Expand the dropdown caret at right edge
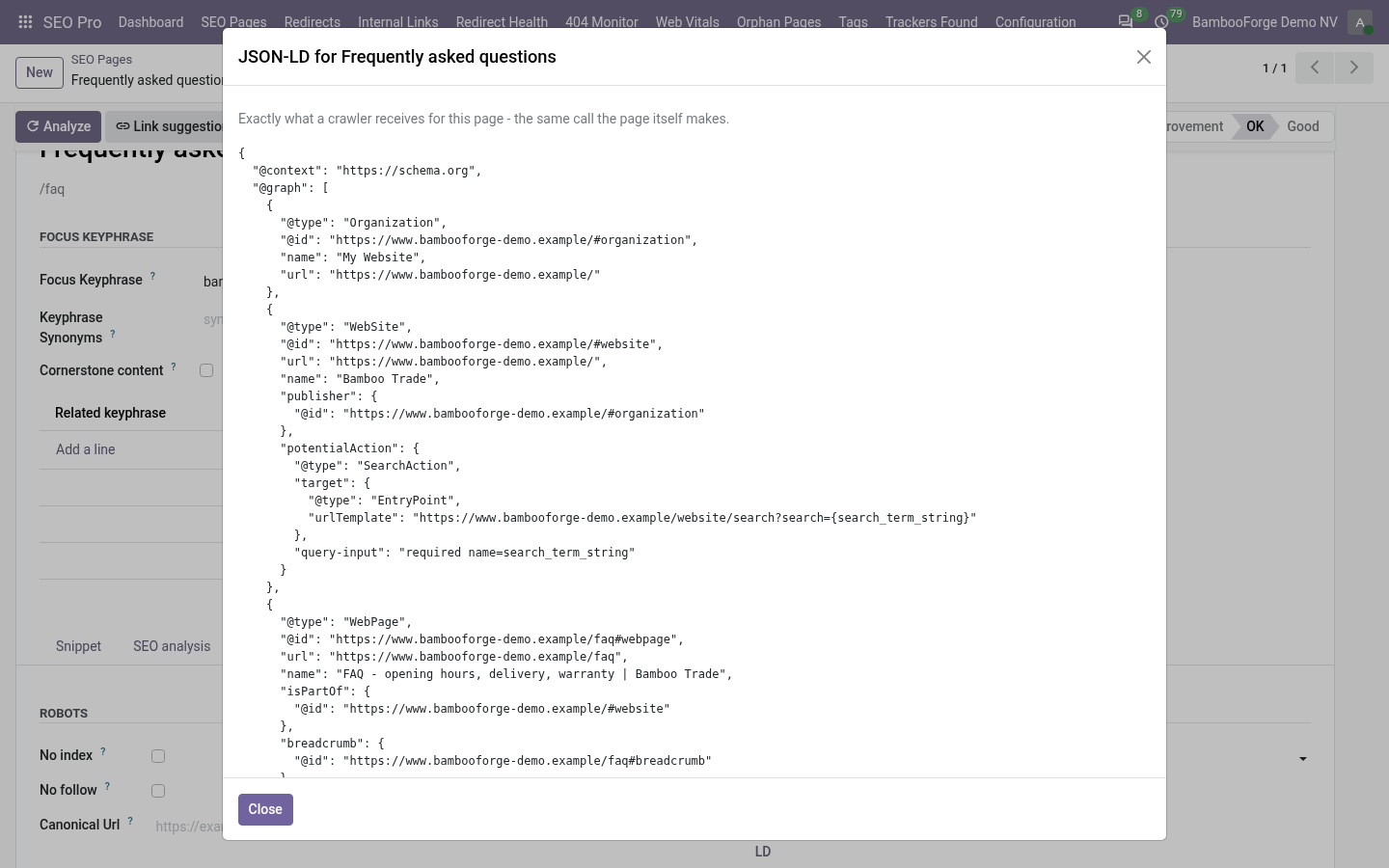 coord(1303,759)
